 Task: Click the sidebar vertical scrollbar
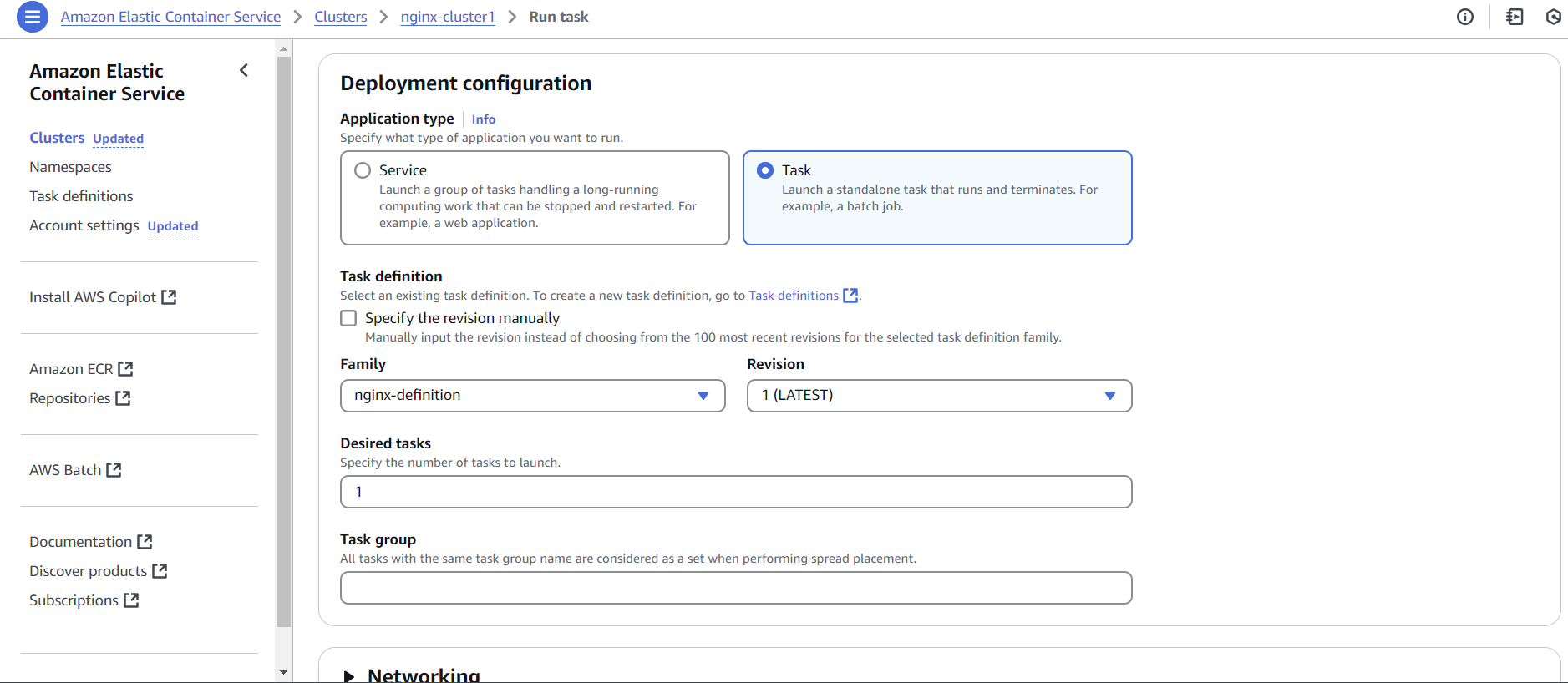click(284, 334)
